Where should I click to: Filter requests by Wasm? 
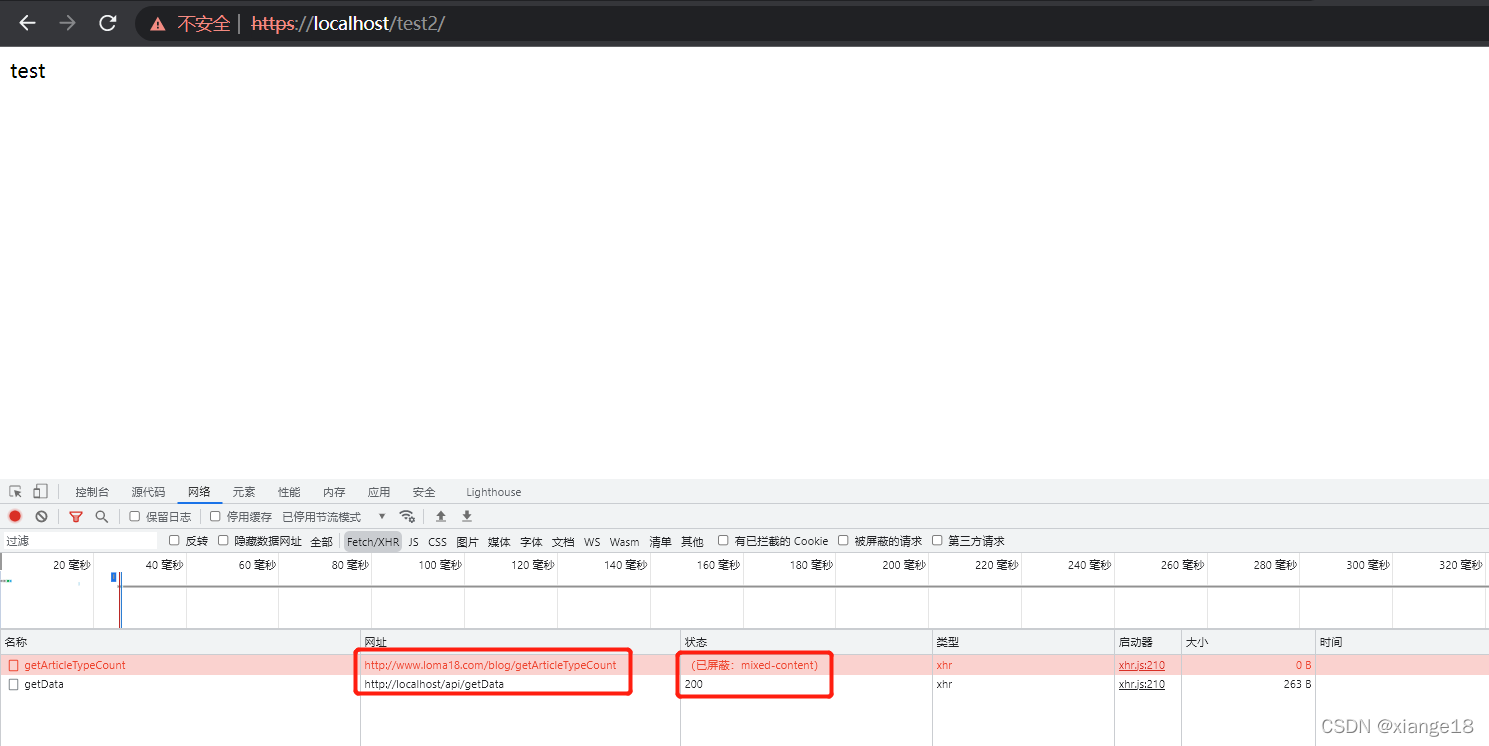[624, 542]
